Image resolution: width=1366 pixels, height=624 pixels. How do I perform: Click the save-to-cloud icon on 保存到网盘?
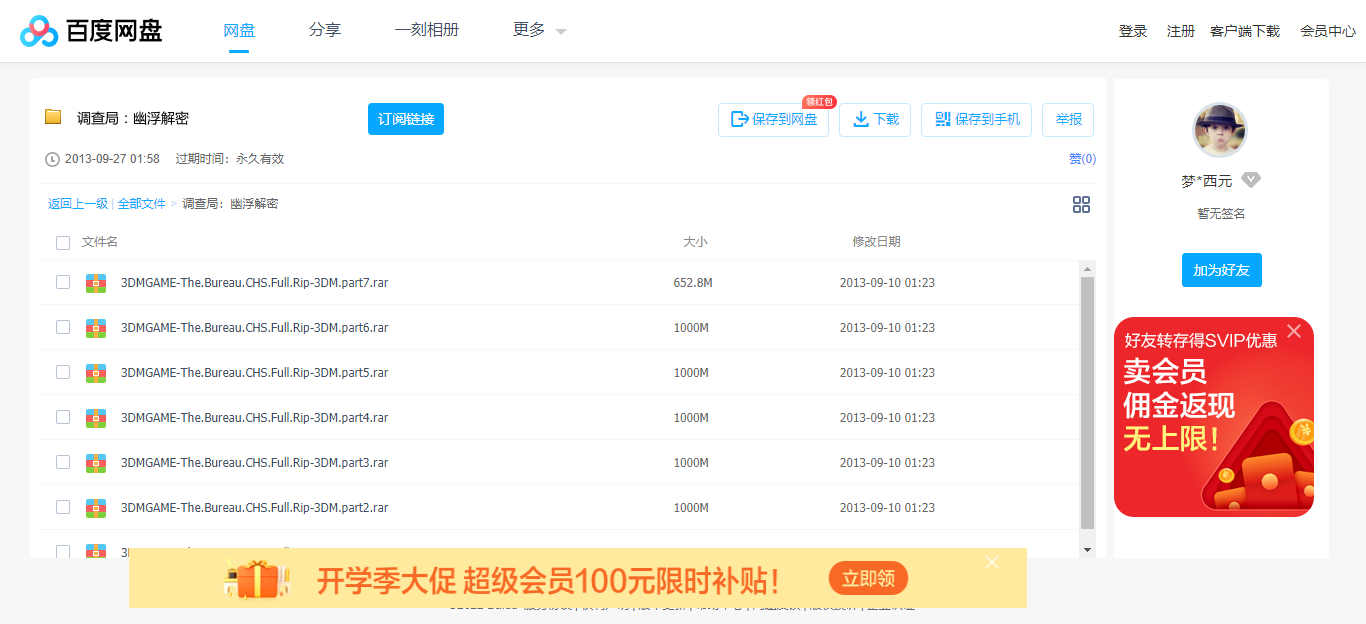737,119
